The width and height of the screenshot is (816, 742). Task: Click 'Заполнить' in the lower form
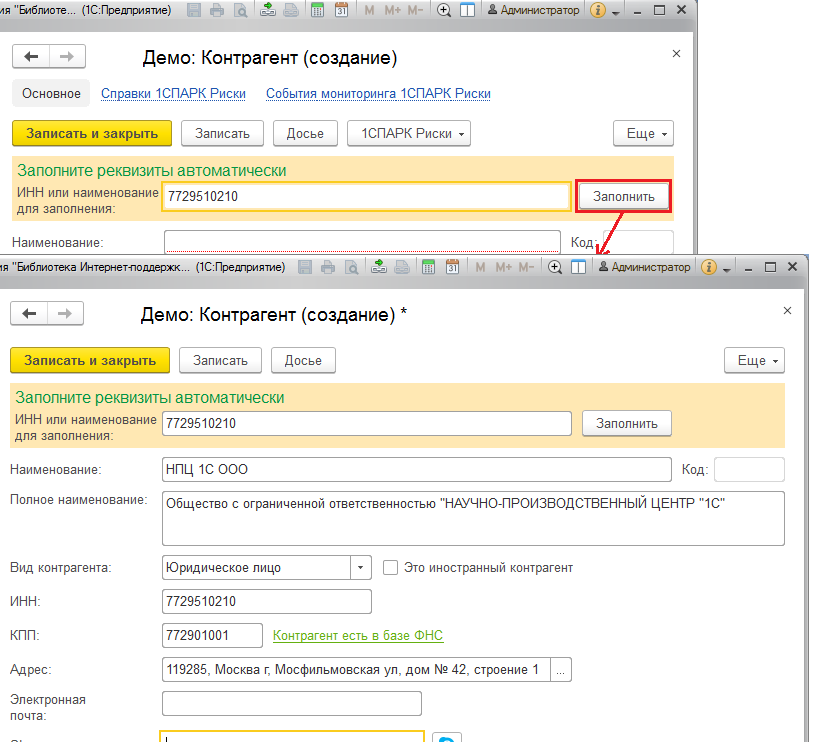point(627,423)
